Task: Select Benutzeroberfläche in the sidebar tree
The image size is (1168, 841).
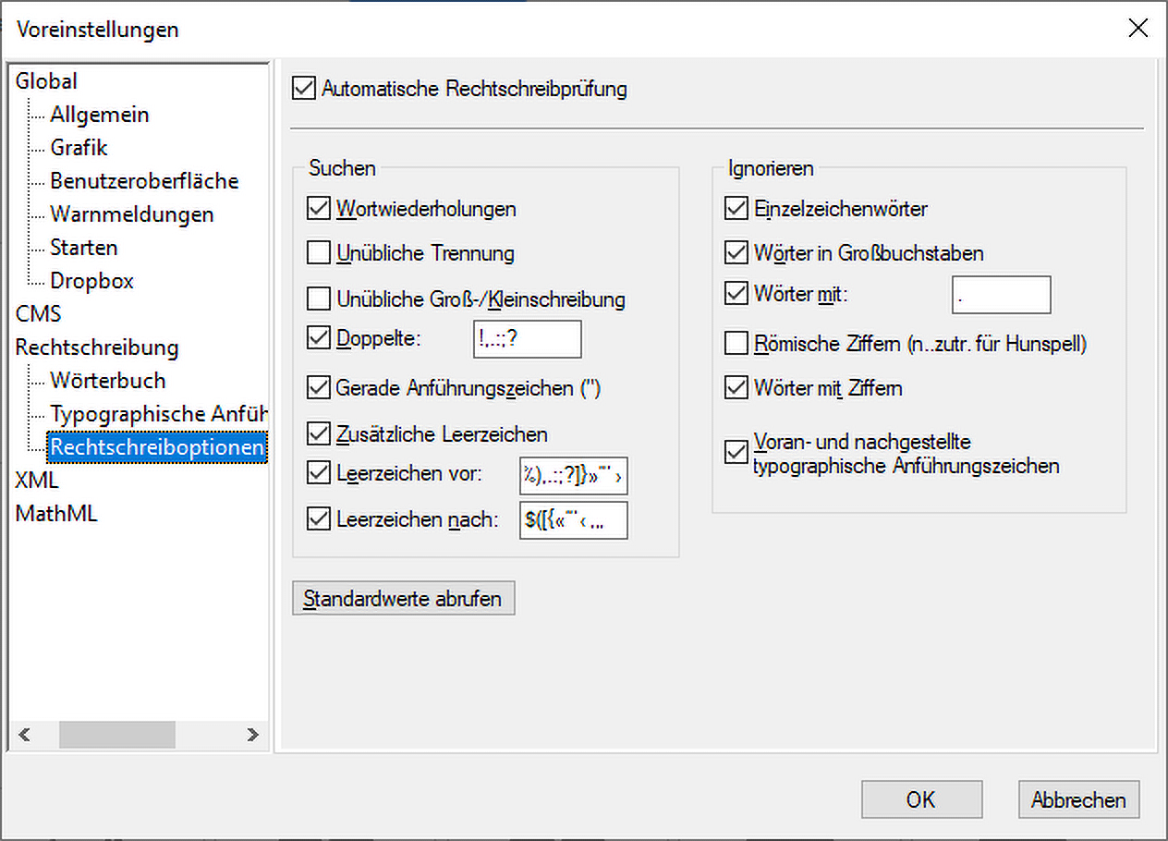Action: point(144,181)
